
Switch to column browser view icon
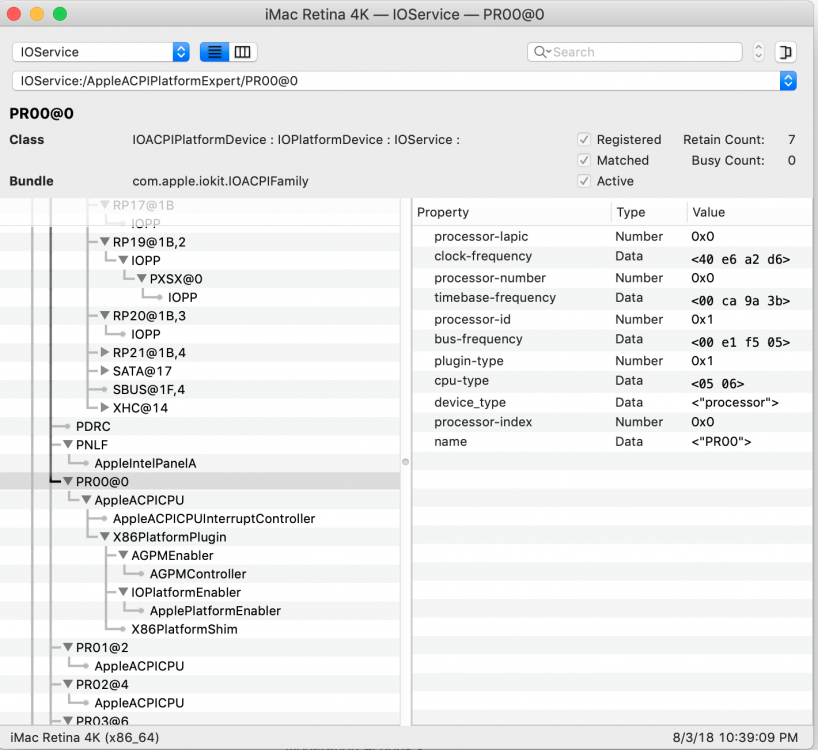point(243,52)
